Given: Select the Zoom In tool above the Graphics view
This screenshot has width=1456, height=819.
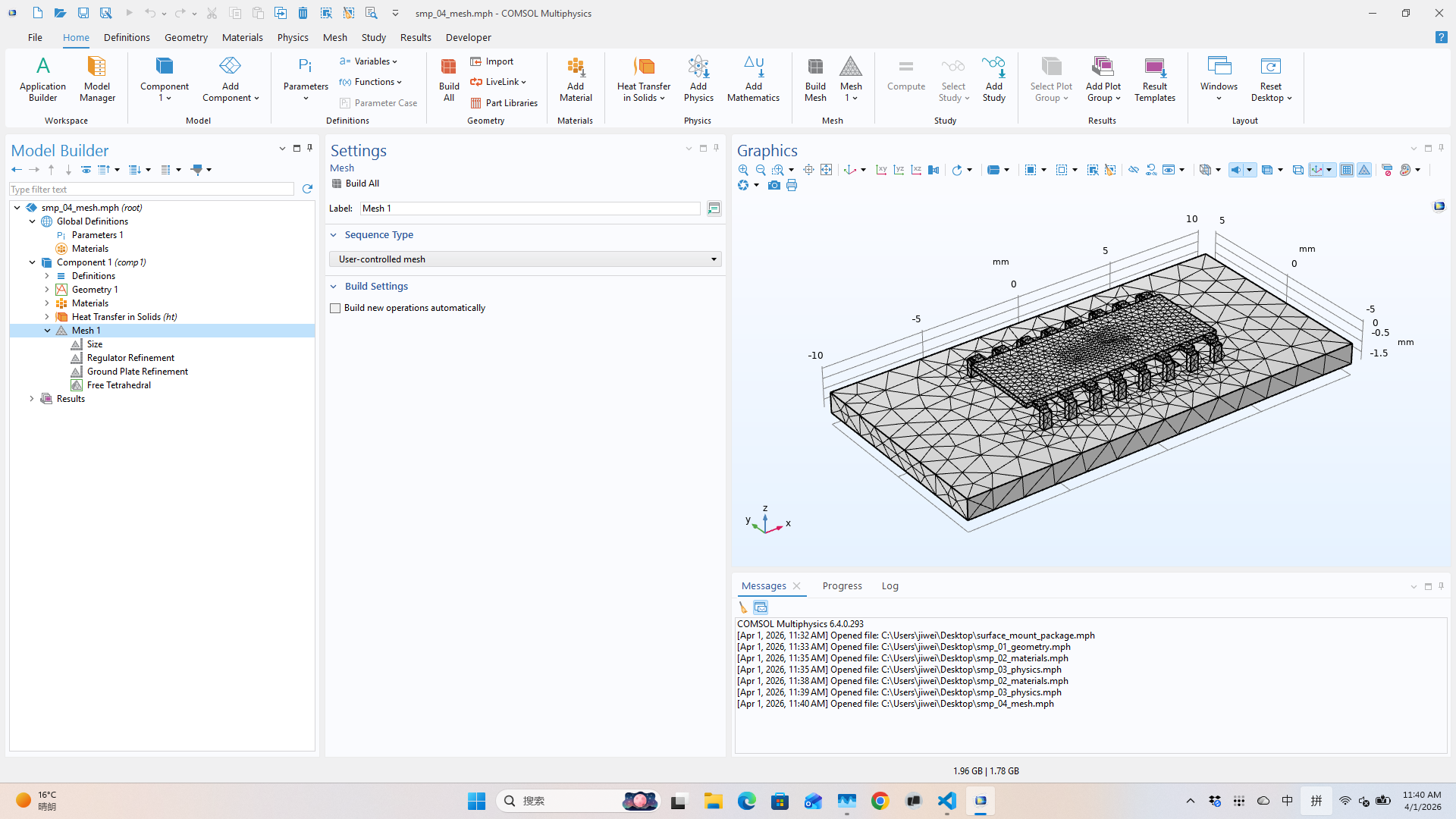Looking at the screenshot, I should tap(743, 169).
